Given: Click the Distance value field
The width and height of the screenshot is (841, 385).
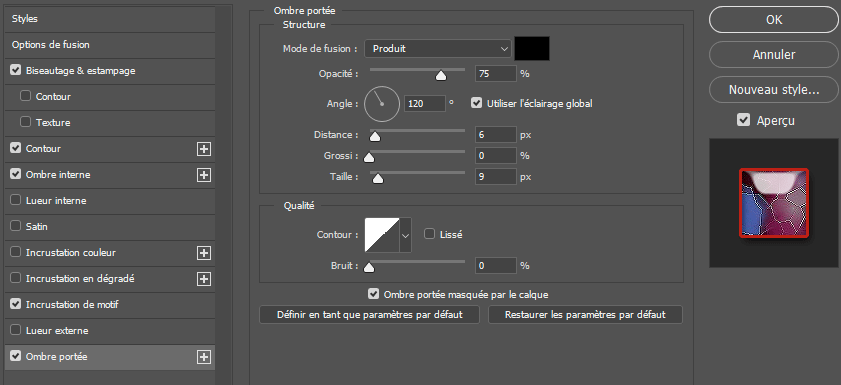Looking at the screenshot, I should click(496, 135).
